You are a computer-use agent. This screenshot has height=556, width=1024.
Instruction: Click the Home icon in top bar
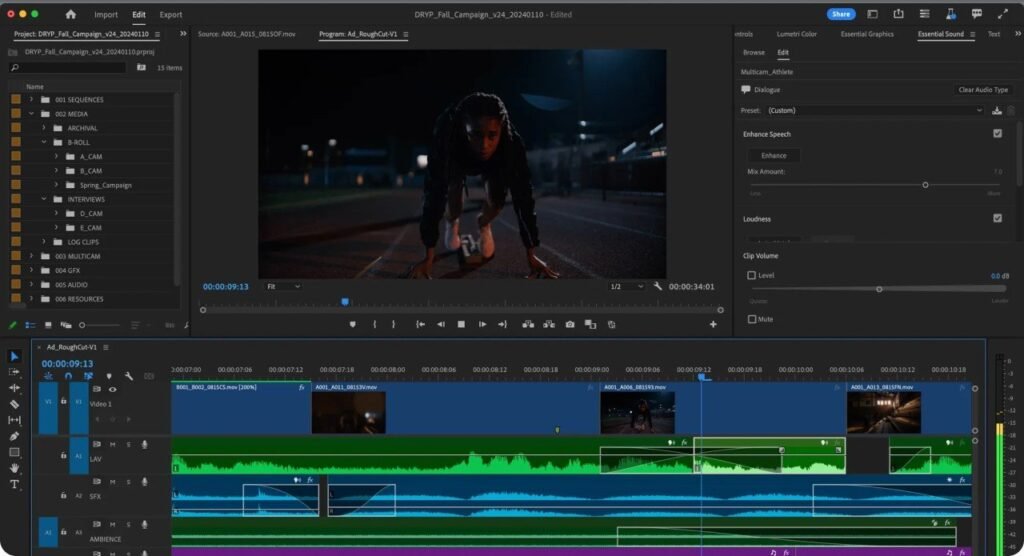pyautogui.click(x=71, y=14)
